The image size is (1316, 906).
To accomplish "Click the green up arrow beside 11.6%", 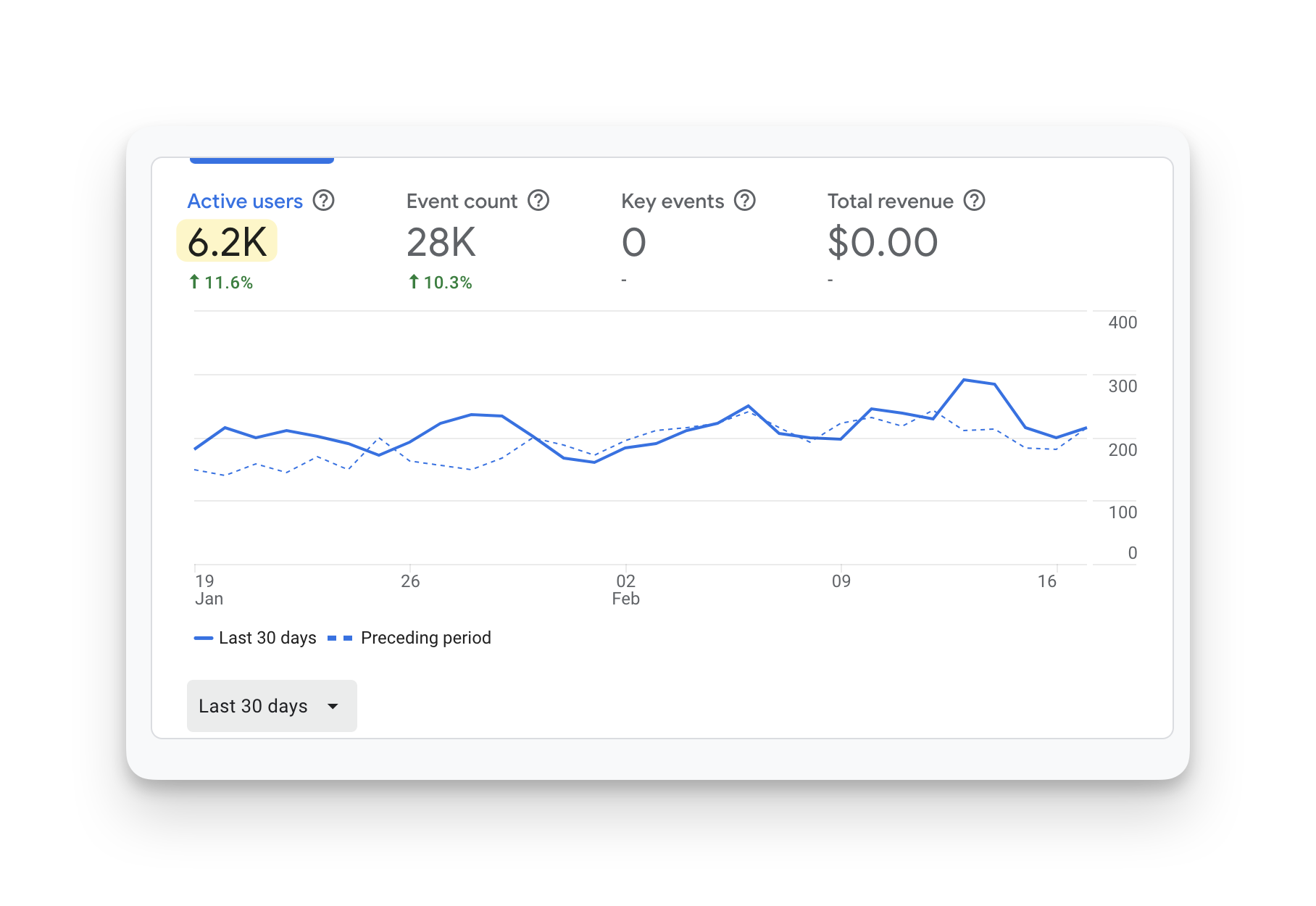I will [x=194, y=282].
